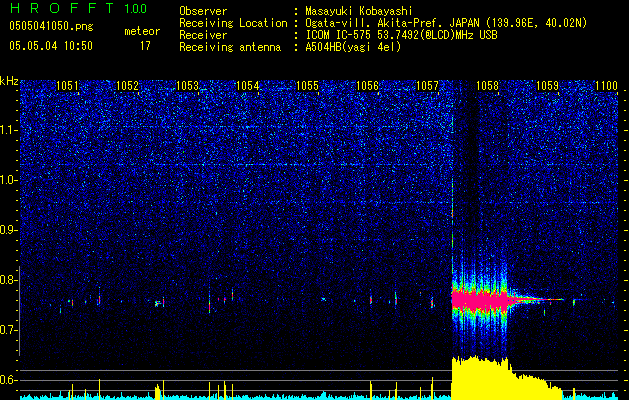Select observer name Masayuki Kobayashi
629x400 pixels.
pos(359,11)
